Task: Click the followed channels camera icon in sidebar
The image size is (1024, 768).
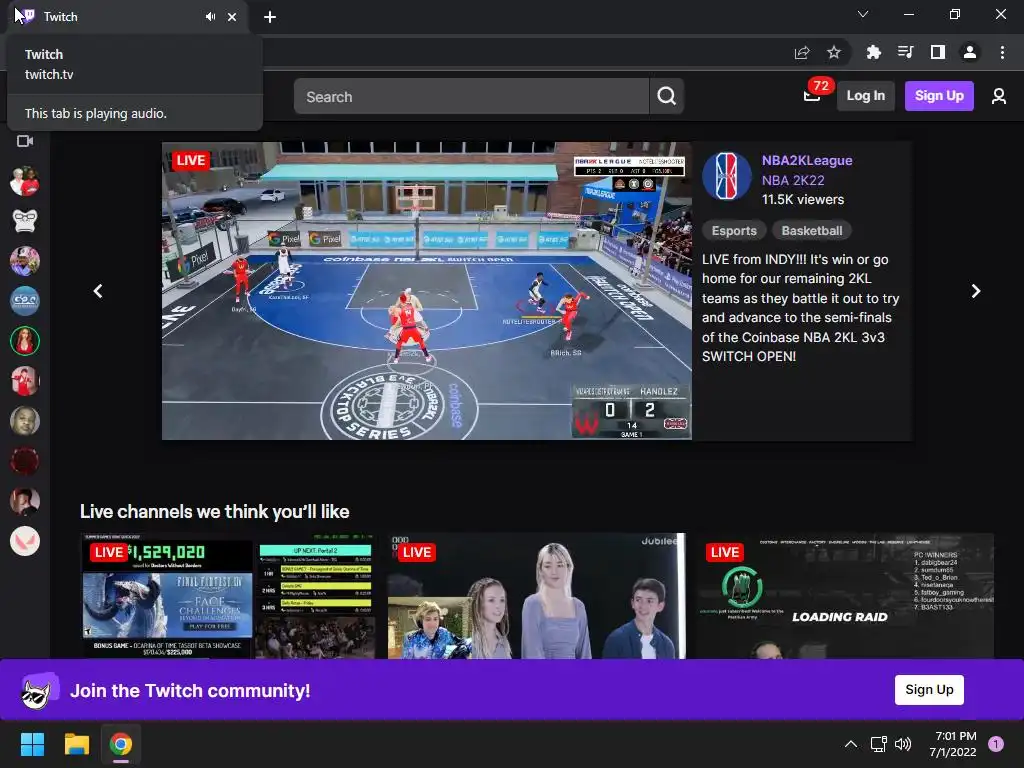Action: click(x=25, y=141)
